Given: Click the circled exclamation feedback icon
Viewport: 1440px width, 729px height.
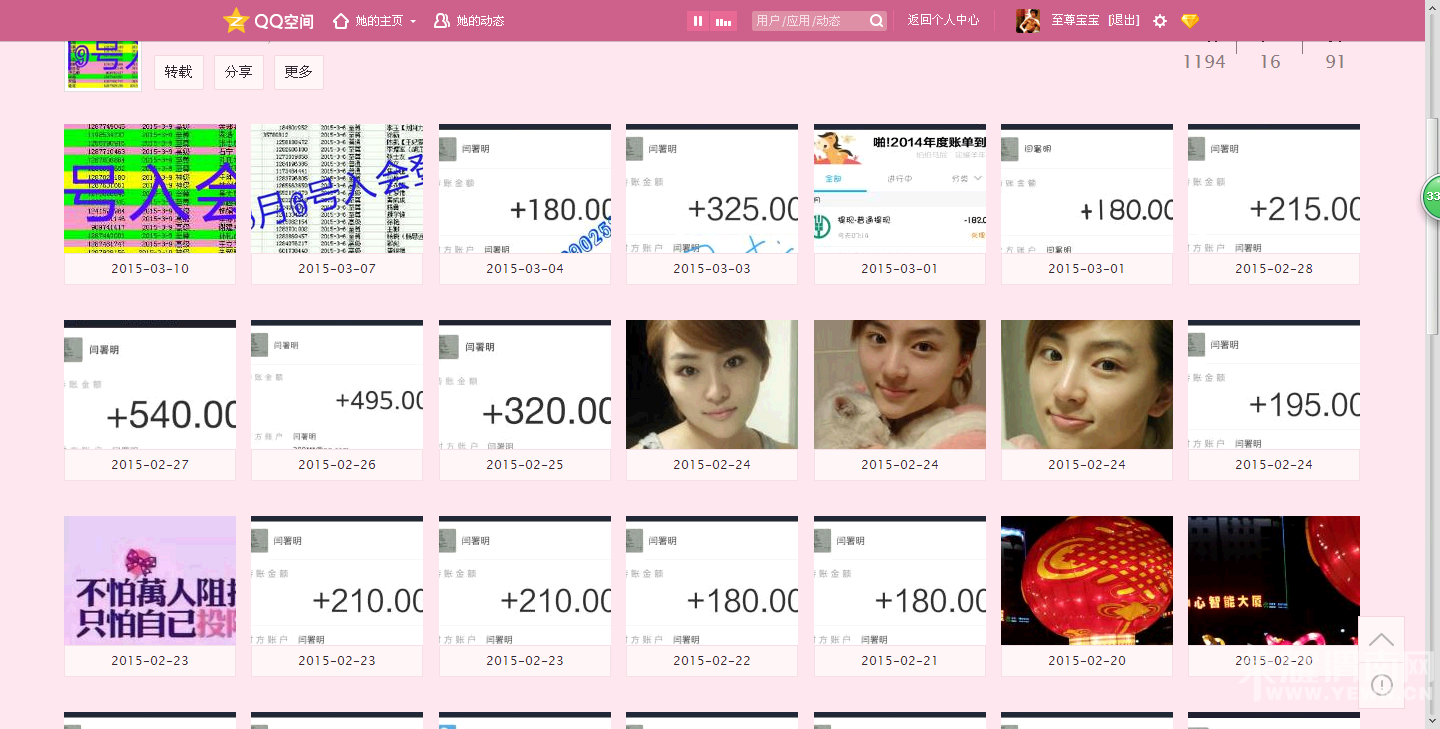Looking at the screenshot, I should 1381,685.
